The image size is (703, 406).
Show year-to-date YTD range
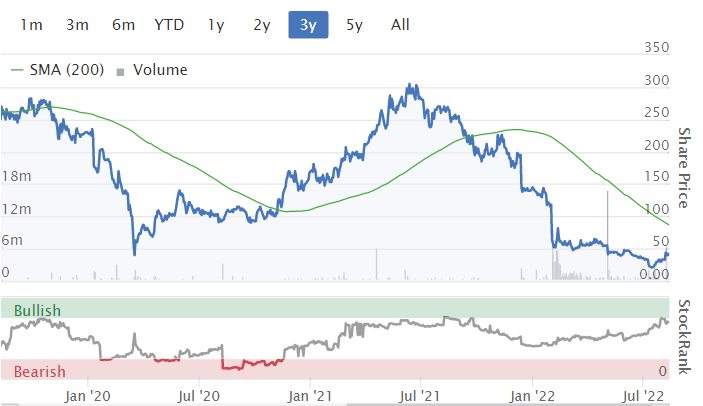tap(169, 25)
